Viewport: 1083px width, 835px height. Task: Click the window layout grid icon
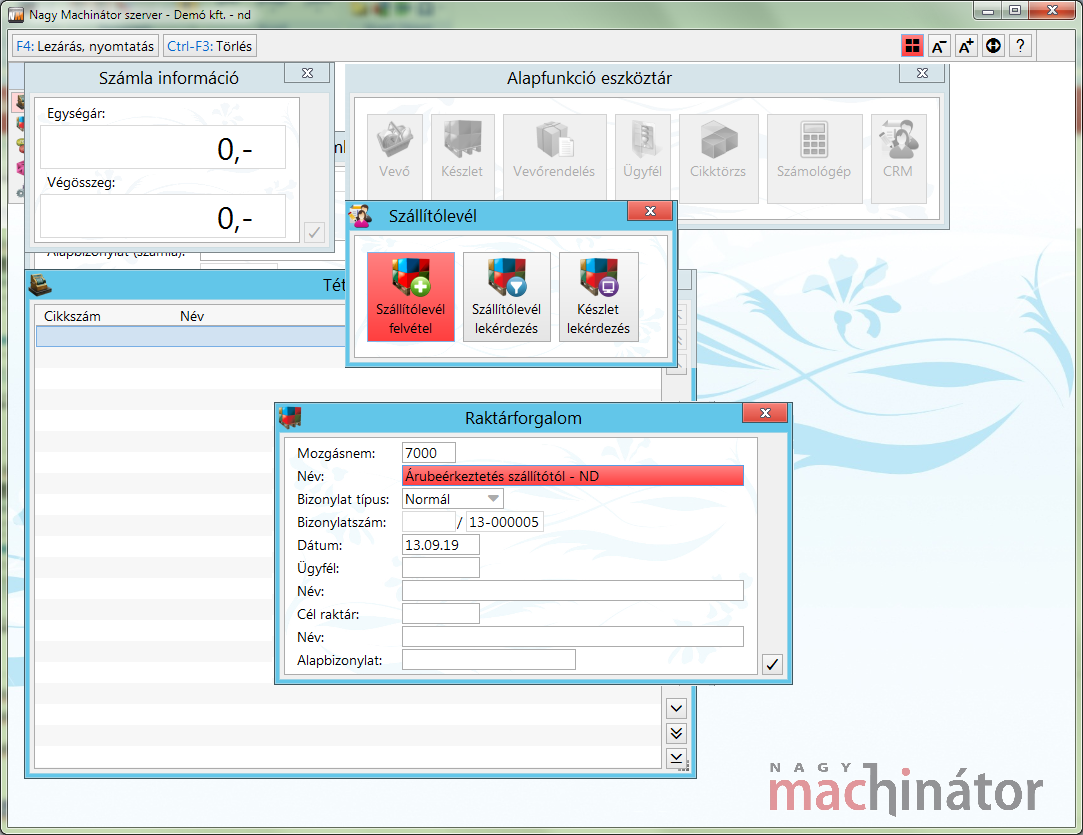coord(911,46)
